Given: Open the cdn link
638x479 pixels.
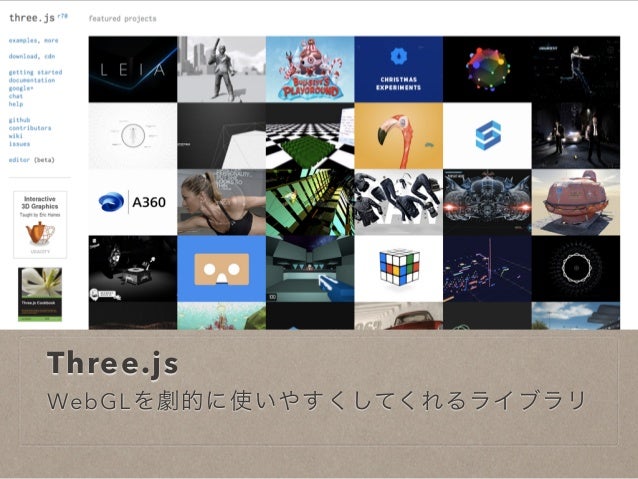Looking at the screenshot, I should point(50,57).
